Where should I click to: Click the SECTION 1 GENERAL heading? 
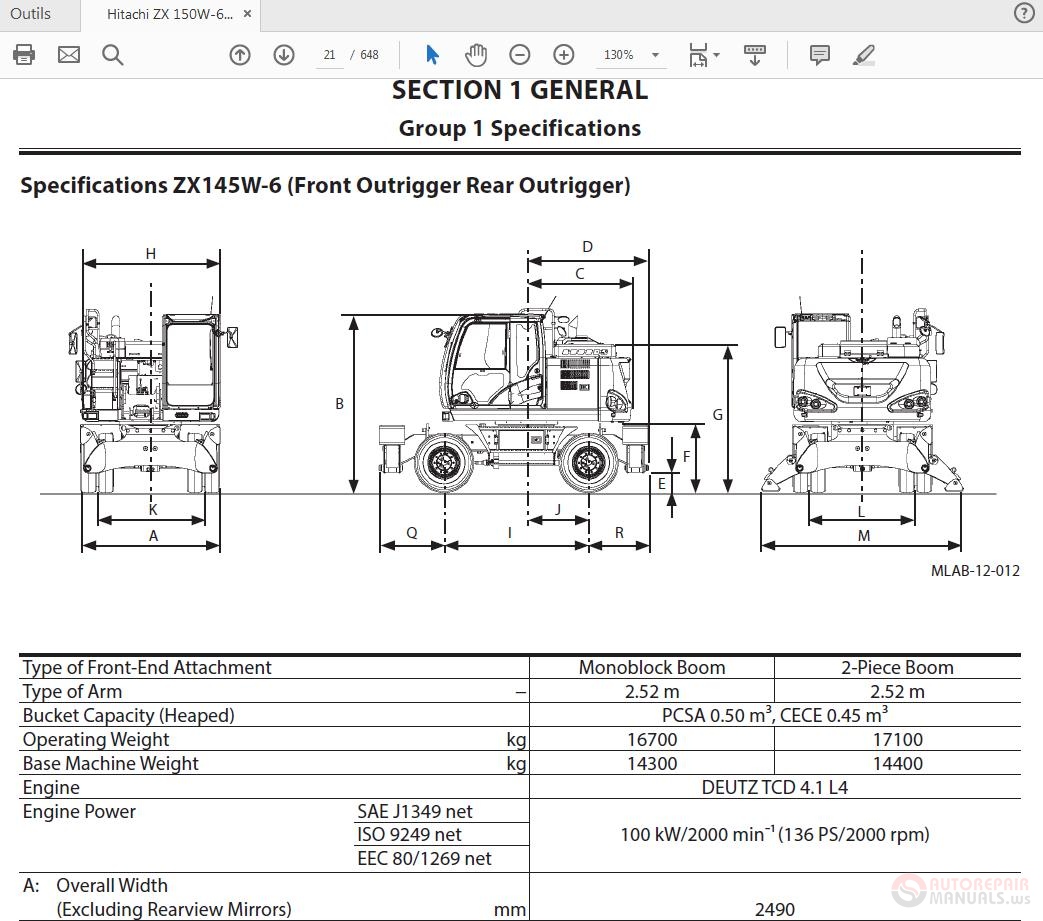520,90
